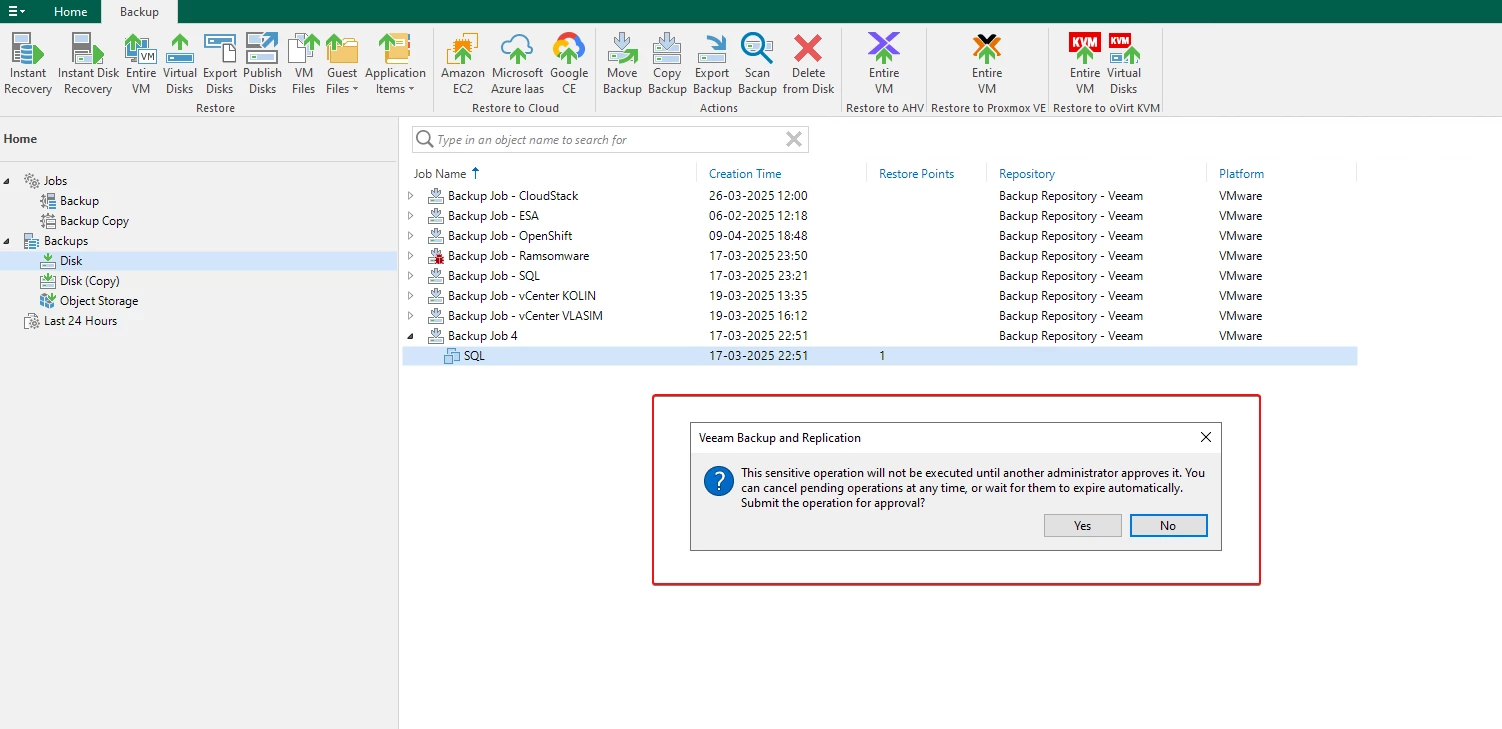Restore to Amazon EC2

[463, 64]
